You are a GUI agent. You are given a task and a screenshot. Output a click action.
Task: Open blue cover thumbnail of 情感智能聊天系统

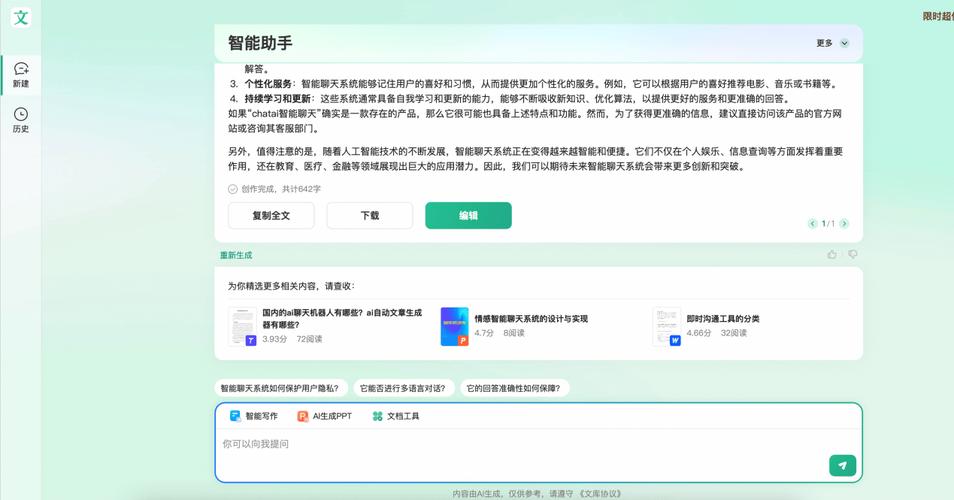click(x=454, y=326)
